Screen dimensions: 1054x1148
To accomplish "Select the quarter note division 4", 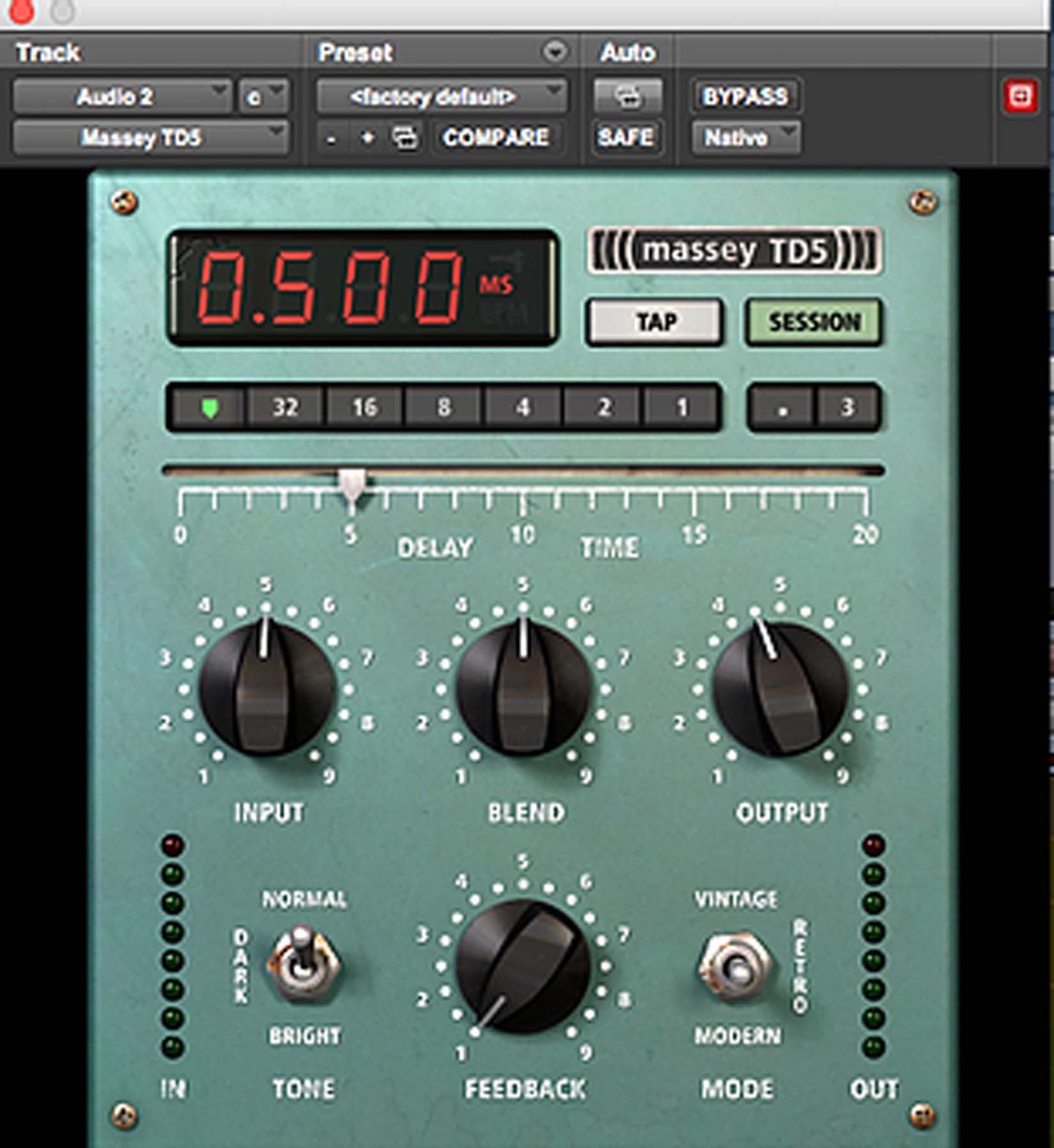I will click(x=522, y=408).
